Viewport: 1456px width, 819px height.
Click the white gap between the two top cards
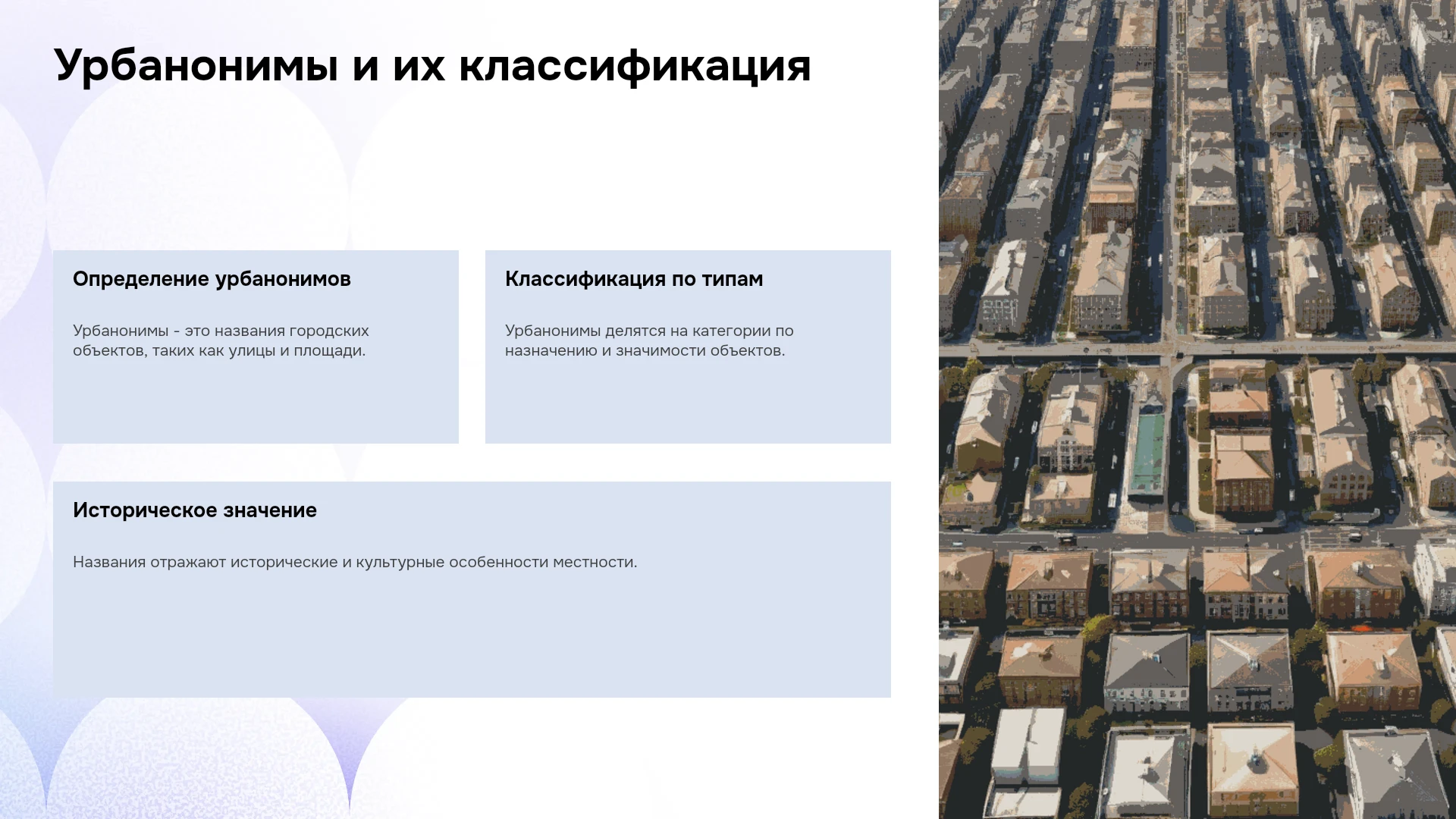point(472,347)
